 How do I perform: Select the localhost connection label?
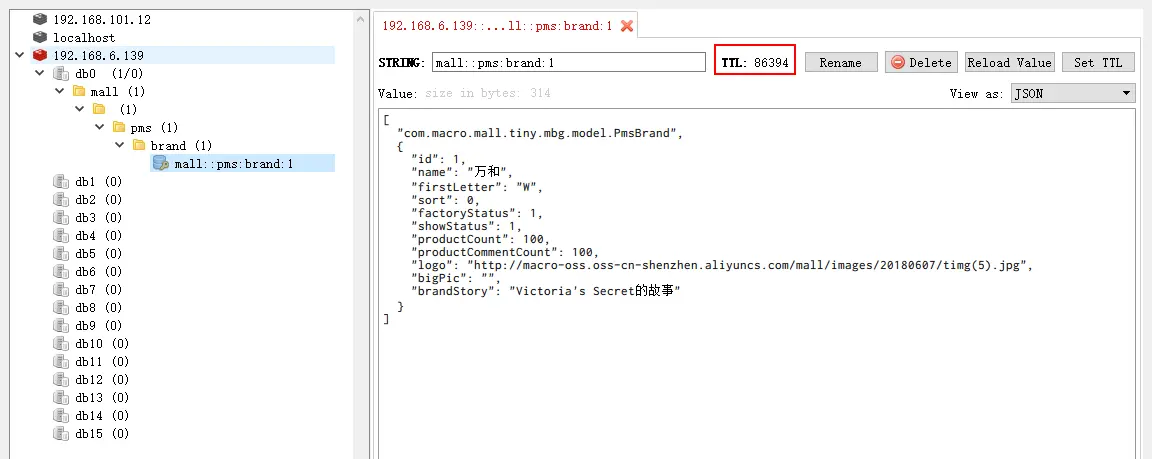pos(84,37)
